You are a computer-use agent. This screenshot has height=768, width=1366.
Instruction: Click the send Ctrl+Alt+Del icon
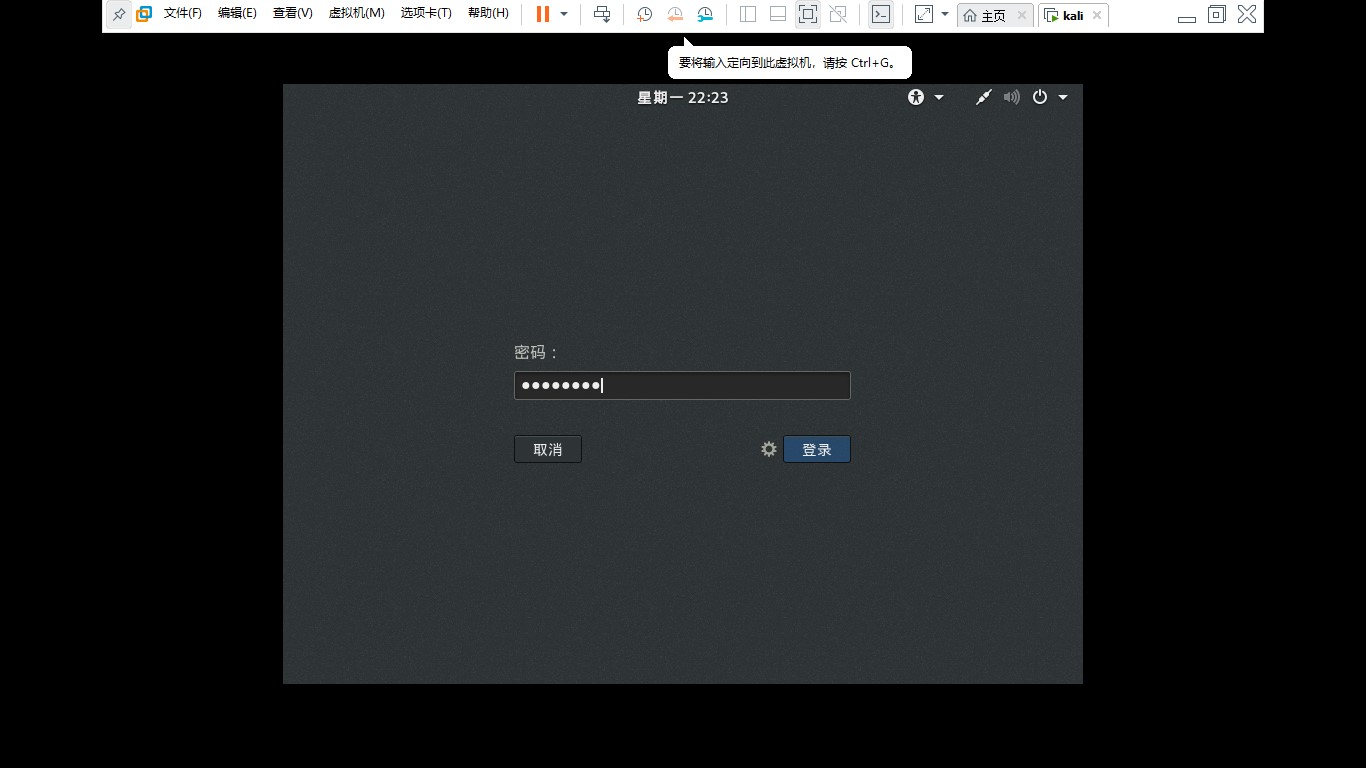(602, 14)
